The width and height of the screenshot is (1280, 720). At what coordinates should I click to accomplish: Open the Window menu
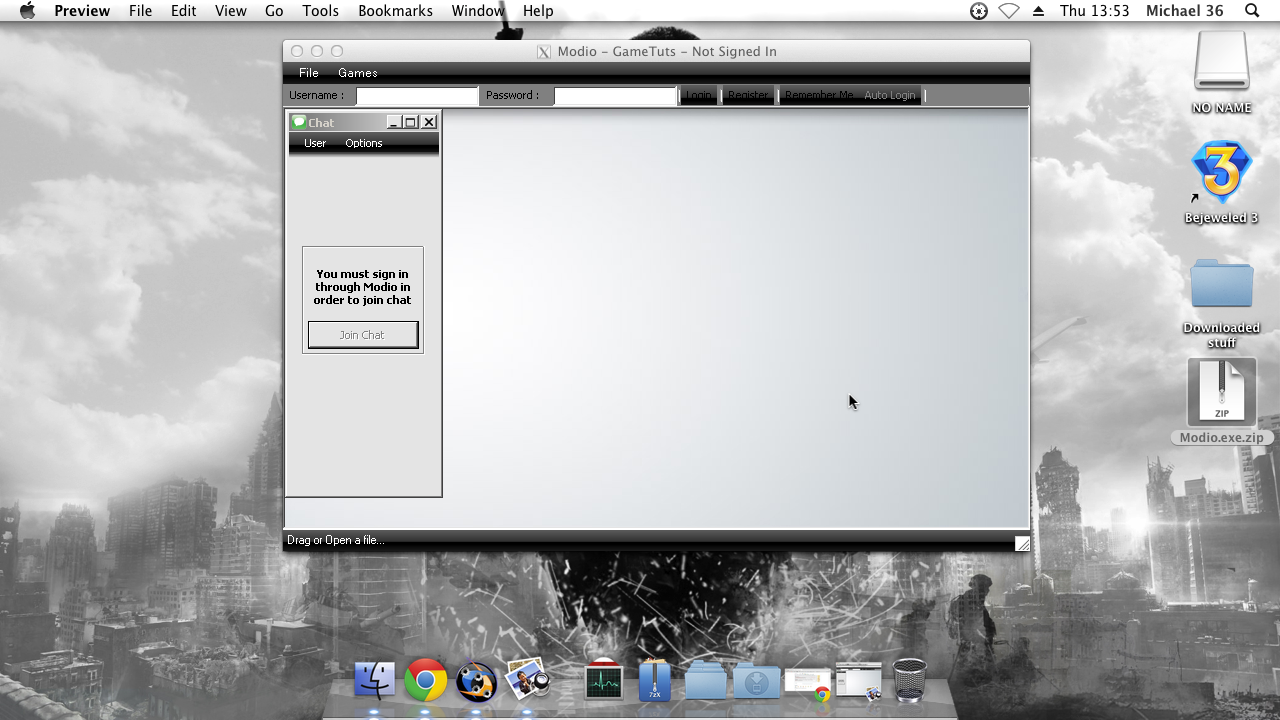478,11
